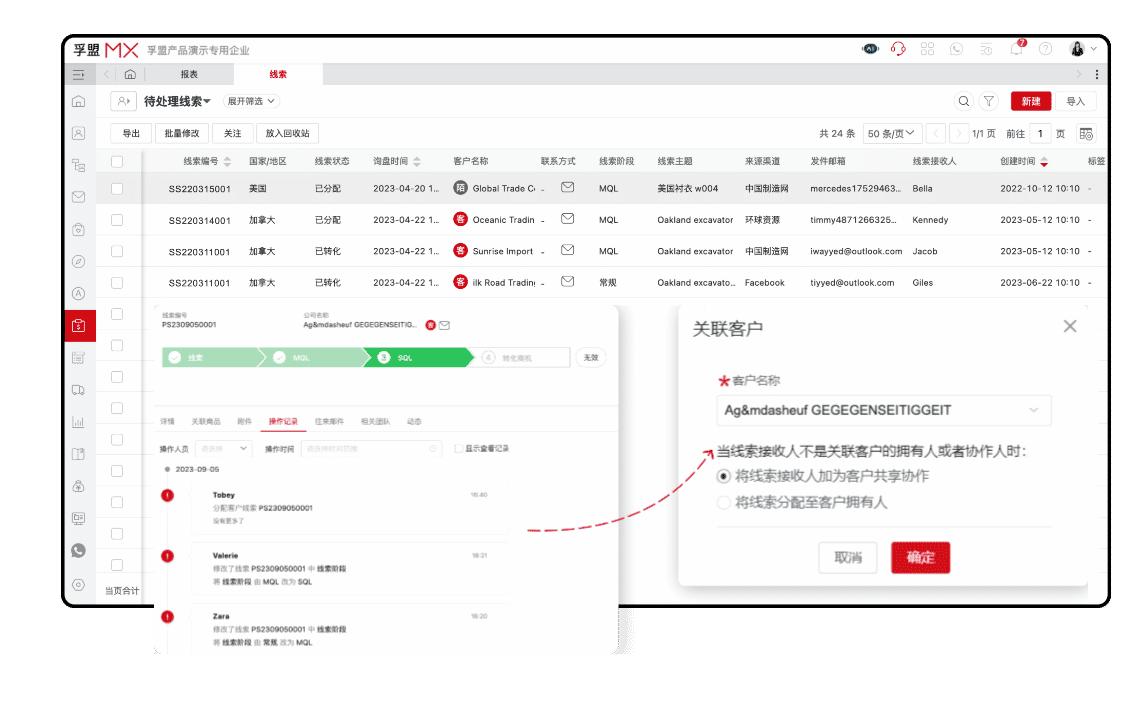Open the apps grid icon in top bar
1142x701 pixels.
pyautogui.click(x=929, y=48)
